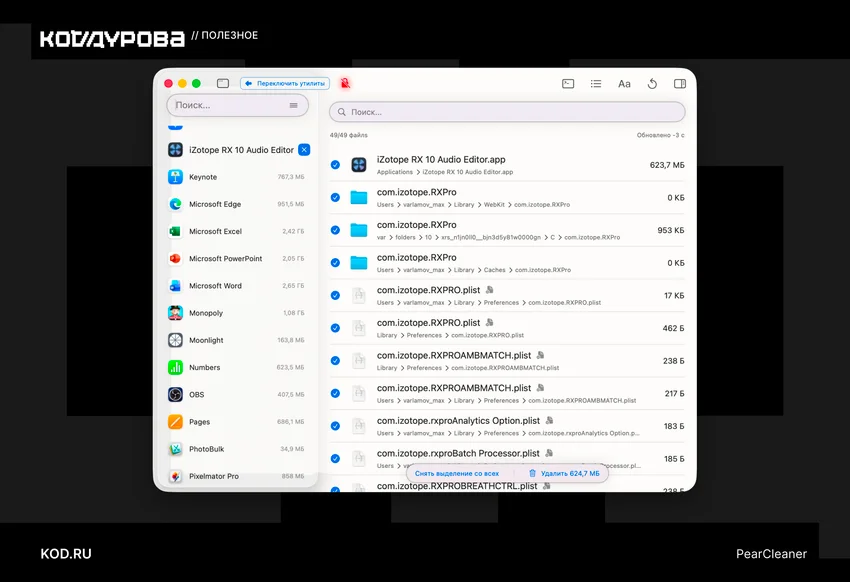Select Microsoft Excel in the app list

pyautogui.click(x=237, y=231)
